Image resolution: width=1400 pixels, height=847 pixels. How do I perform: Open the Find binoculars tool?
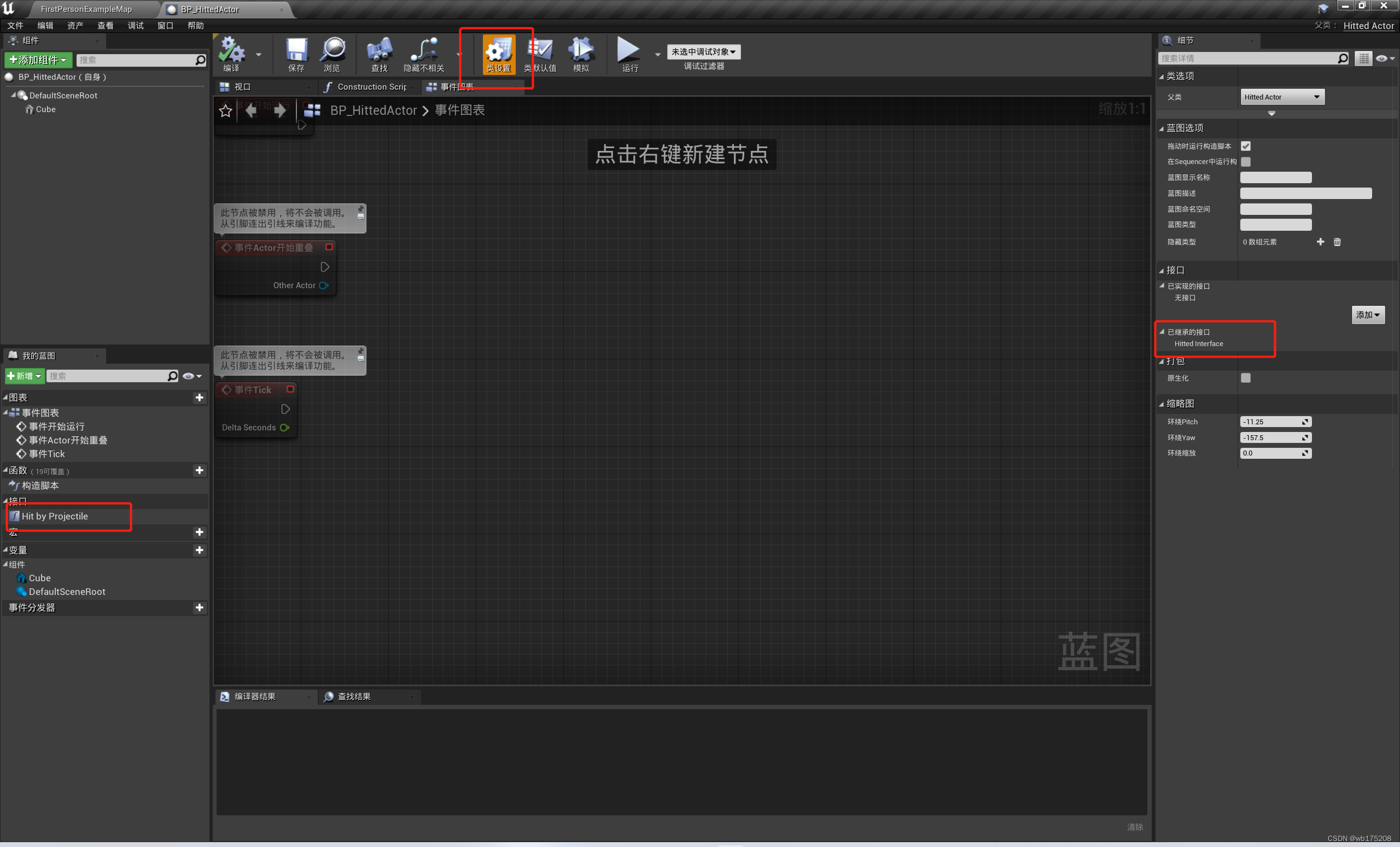379,50
